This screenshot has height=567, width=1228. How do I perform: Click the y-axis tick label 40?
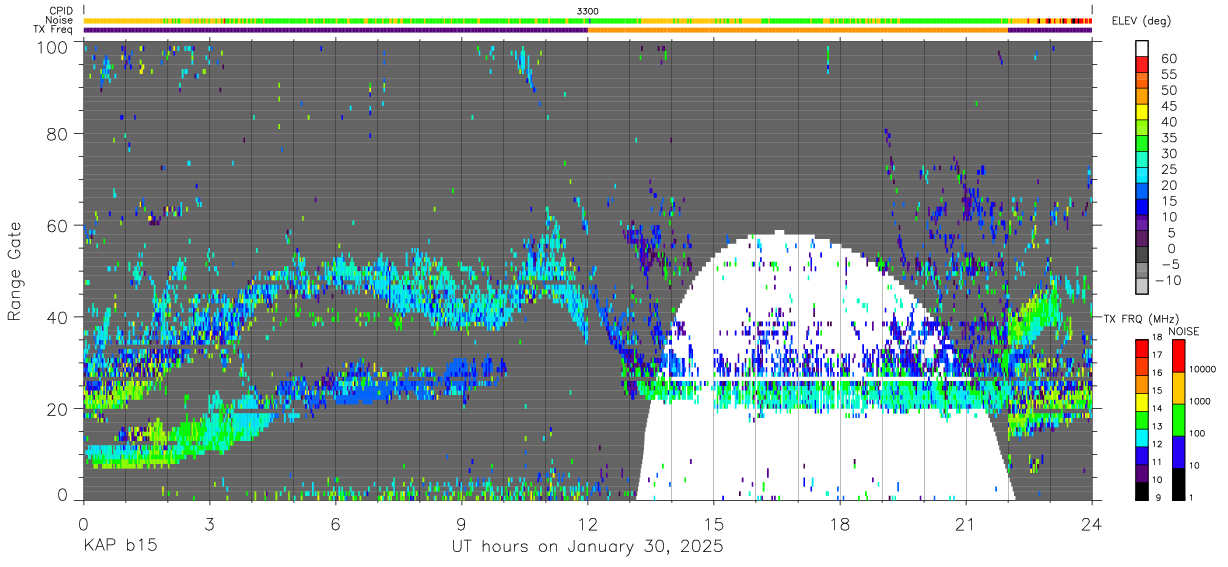click(x=59, y=317)
